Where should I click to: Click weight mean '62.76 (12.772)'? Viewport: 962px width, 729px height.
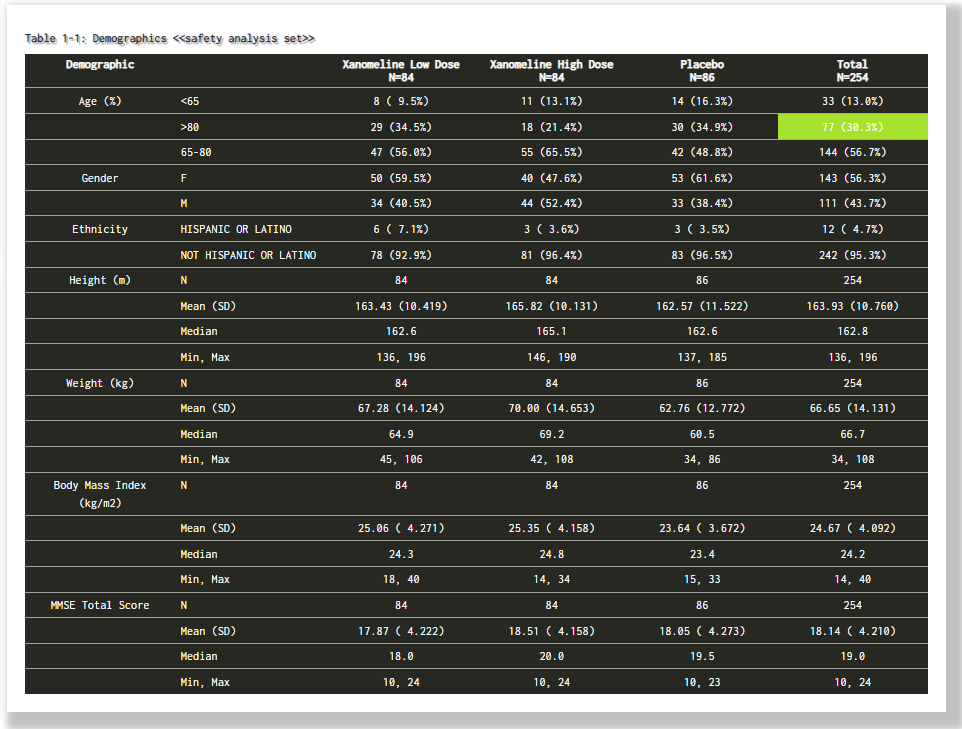point(702,408)
